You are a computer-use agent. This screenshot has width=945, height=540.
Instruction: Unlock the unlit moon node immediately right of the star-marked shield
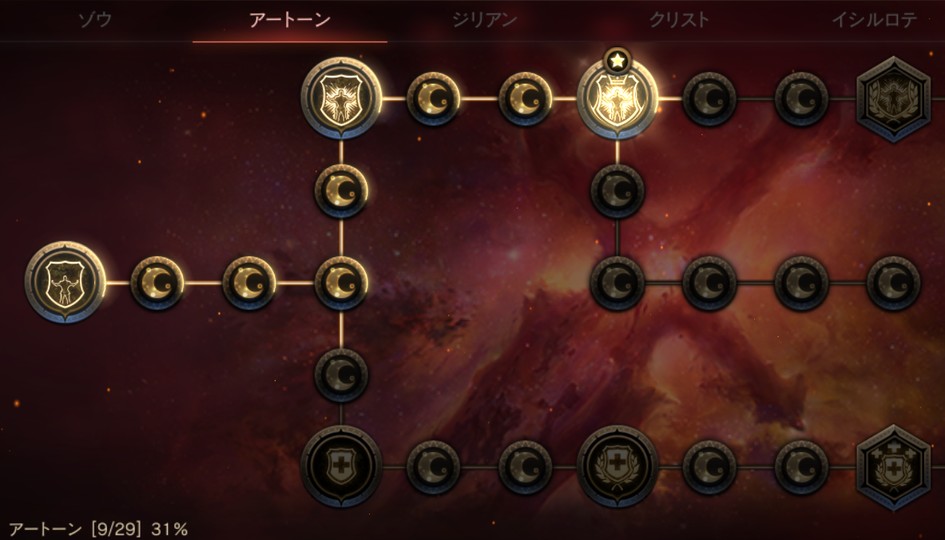[709, 99]
